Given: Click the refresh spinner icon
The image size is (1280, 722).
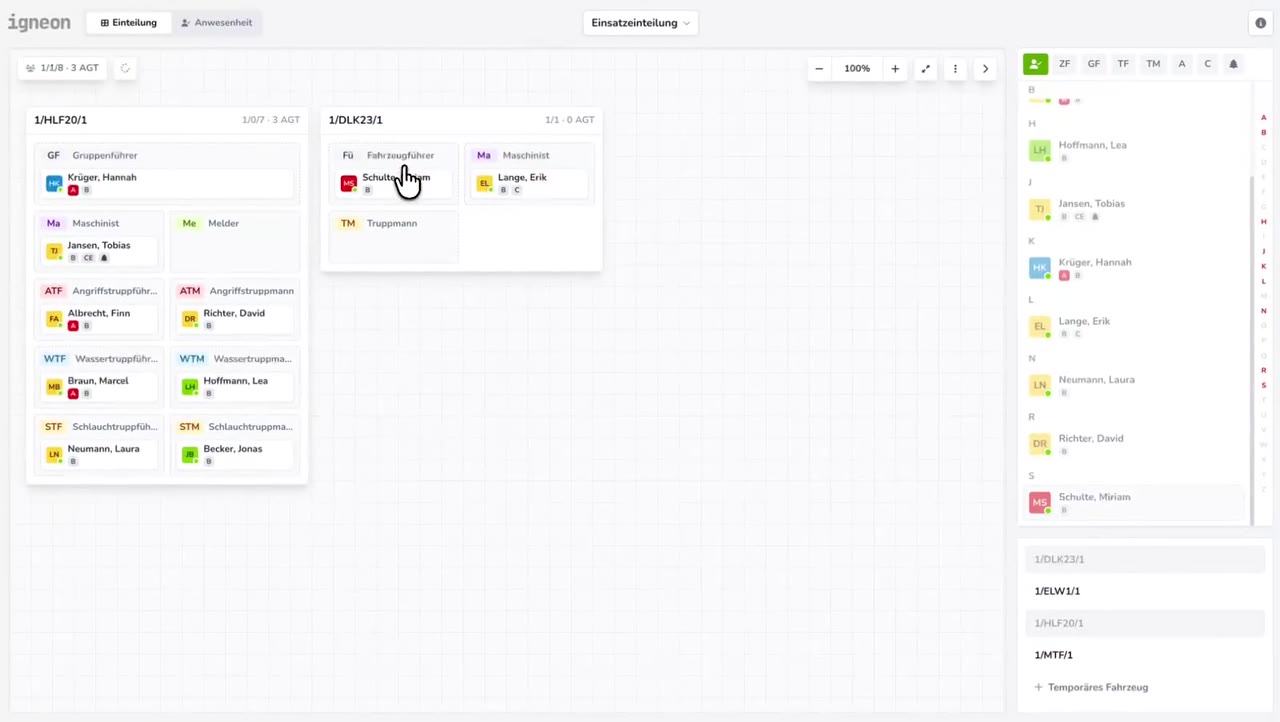Looking at the screenshot, I should coord(125,68).
